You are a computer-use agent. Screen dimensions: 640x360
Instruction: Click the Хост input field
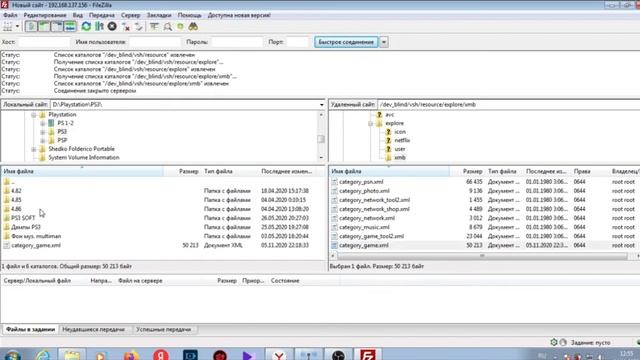click(43, 42)
